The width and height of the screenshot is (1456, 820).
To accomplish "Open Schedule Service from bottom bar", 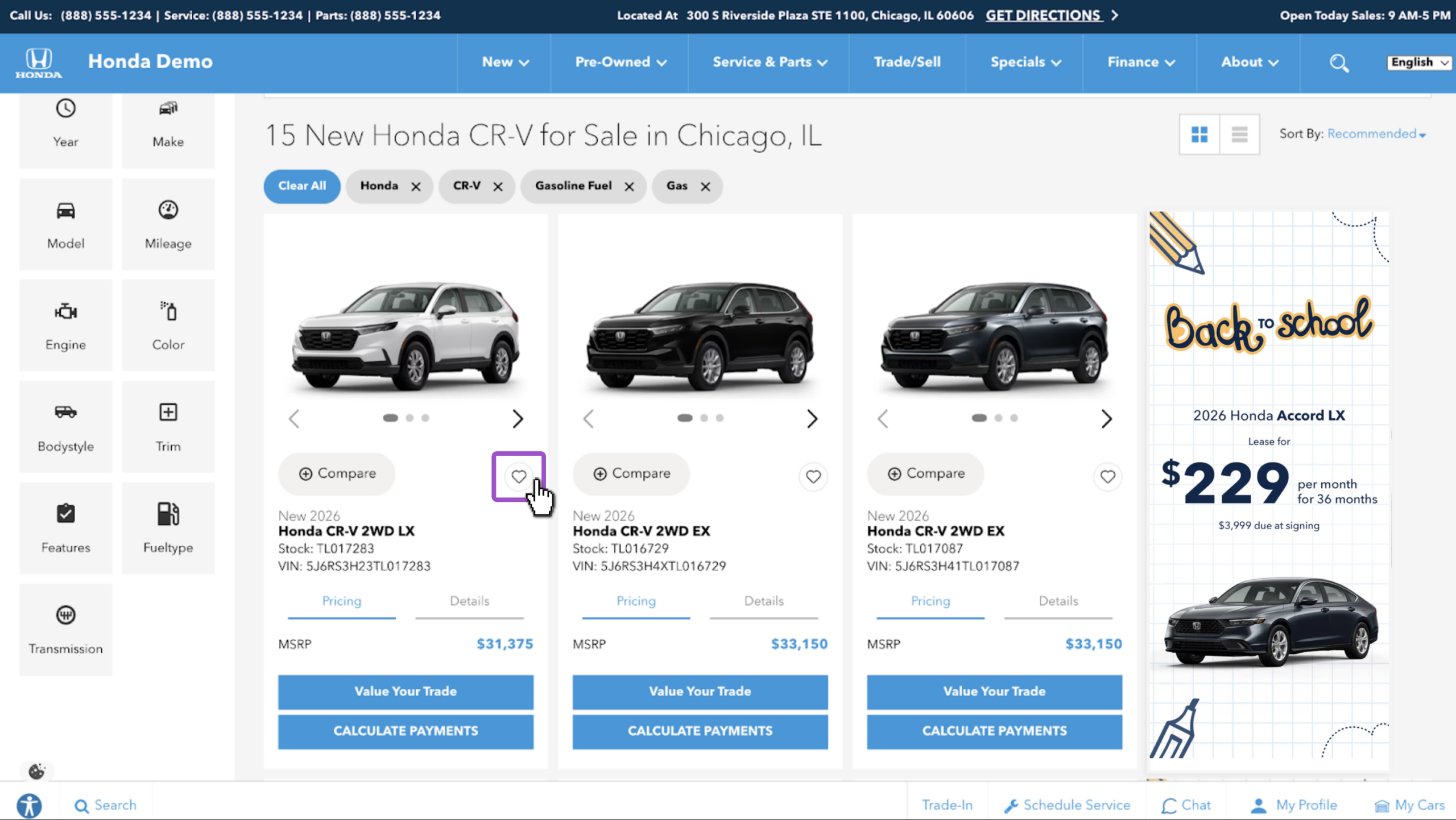I will [x=1067, y=805].
